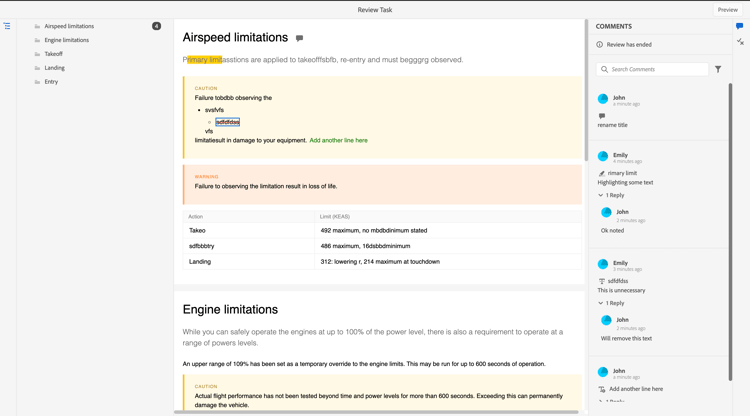Click the Review has ended info icon

[600, 45]
